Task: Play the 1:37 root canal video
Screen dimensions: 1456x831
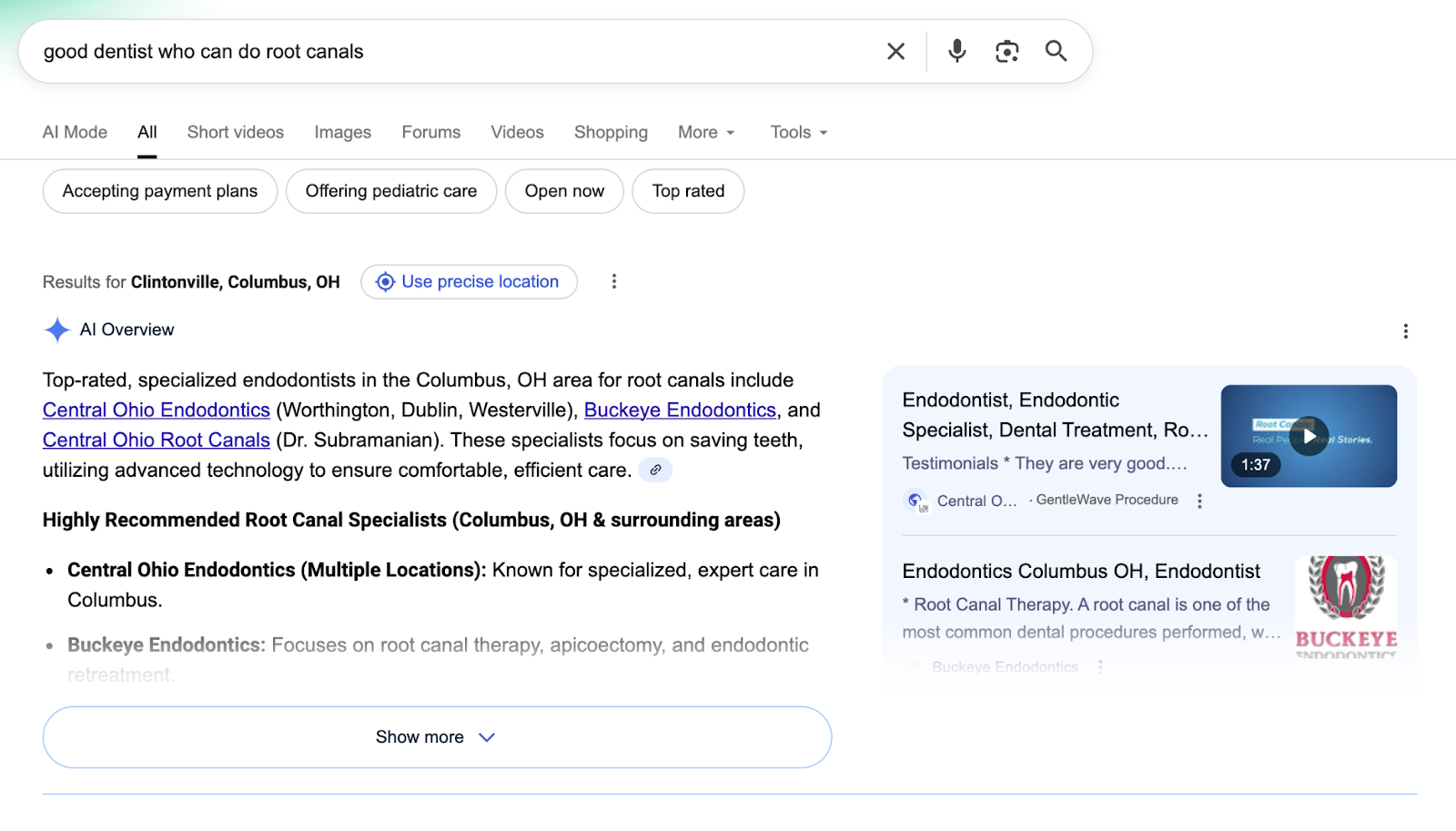Action: tap(1309, 436)
